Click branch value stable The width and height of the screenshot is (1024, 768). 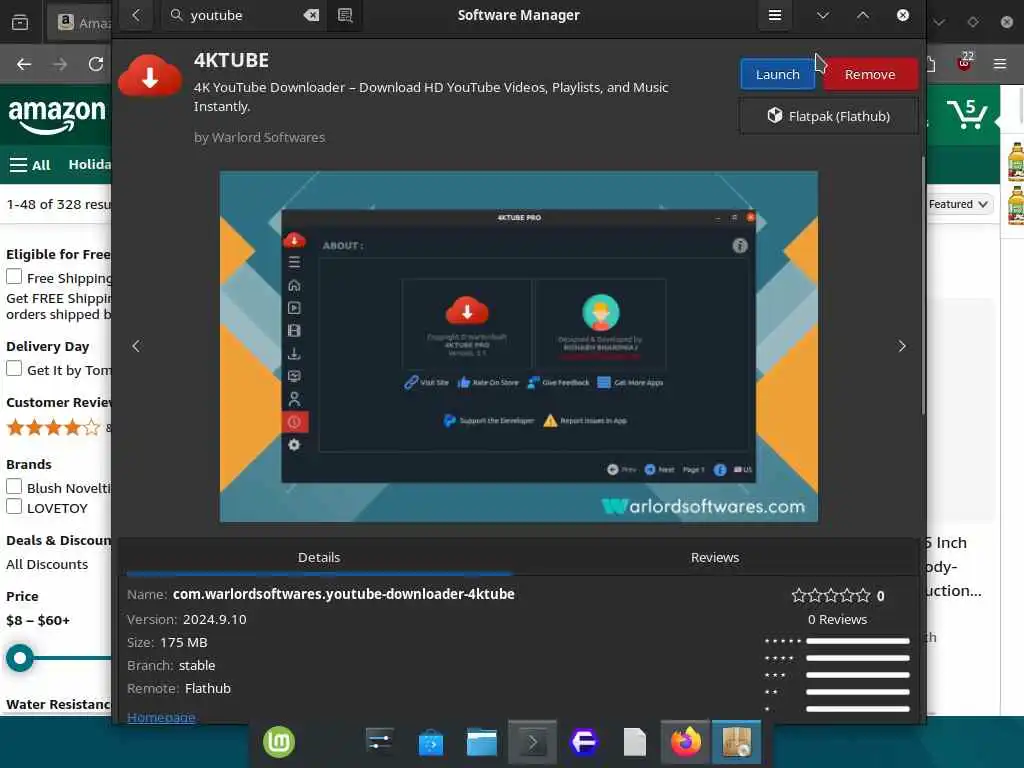tap(197, 665)
